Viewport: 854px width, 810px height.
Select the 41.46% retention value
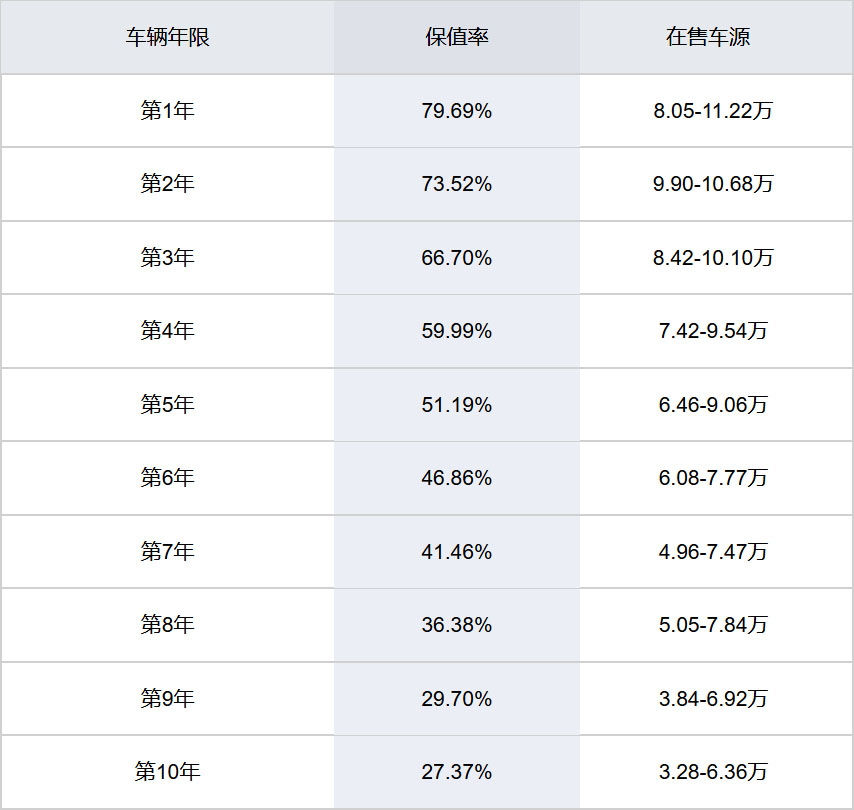pos(456,551)
